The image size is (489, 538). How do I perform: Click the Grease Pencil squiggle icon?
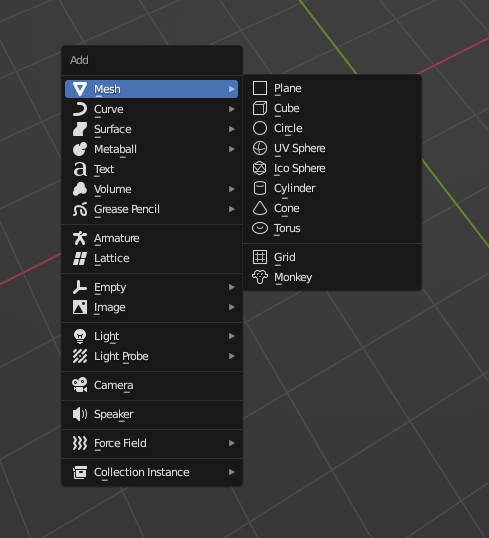pos(80,209)
